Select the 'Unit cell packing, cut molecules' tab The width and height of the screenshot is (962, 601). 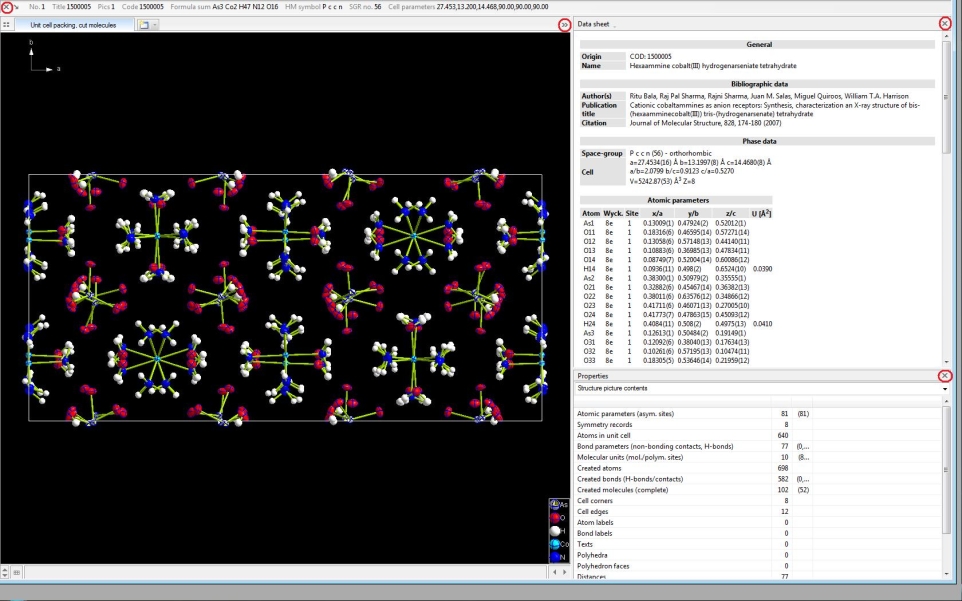pyautogui.click(x=72, y=24)
